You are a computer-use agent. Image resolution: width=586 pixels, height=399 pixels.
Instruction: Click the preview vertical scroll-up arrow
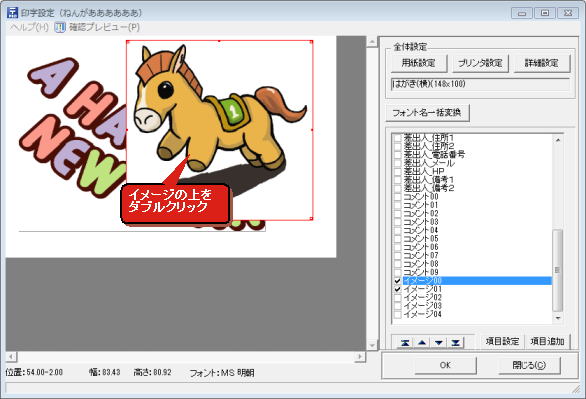pyautogui.click(x=371, y=41)
